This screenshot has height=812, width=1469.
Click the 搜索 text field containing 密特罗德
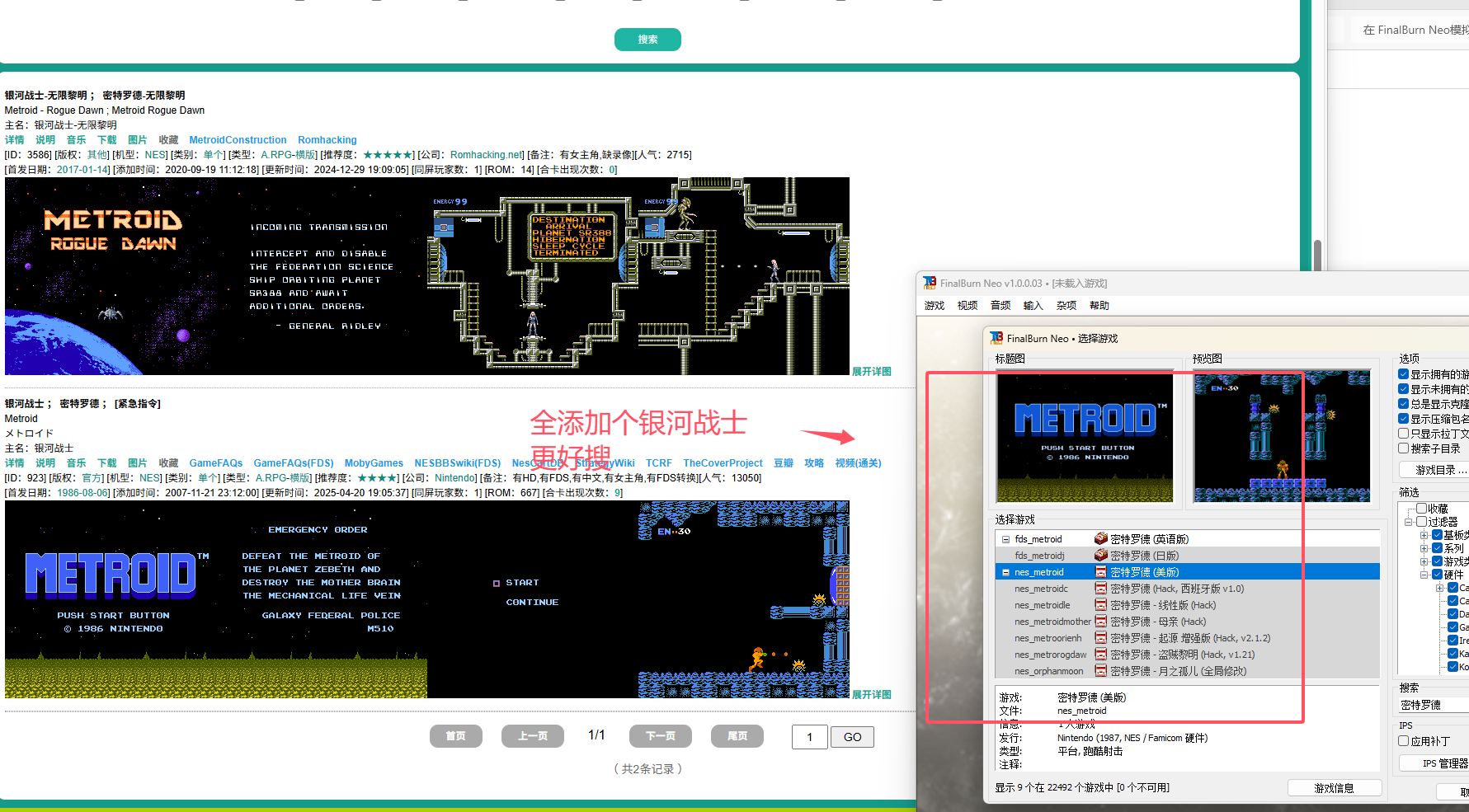pyautogui.click(x=1434, y=705)
